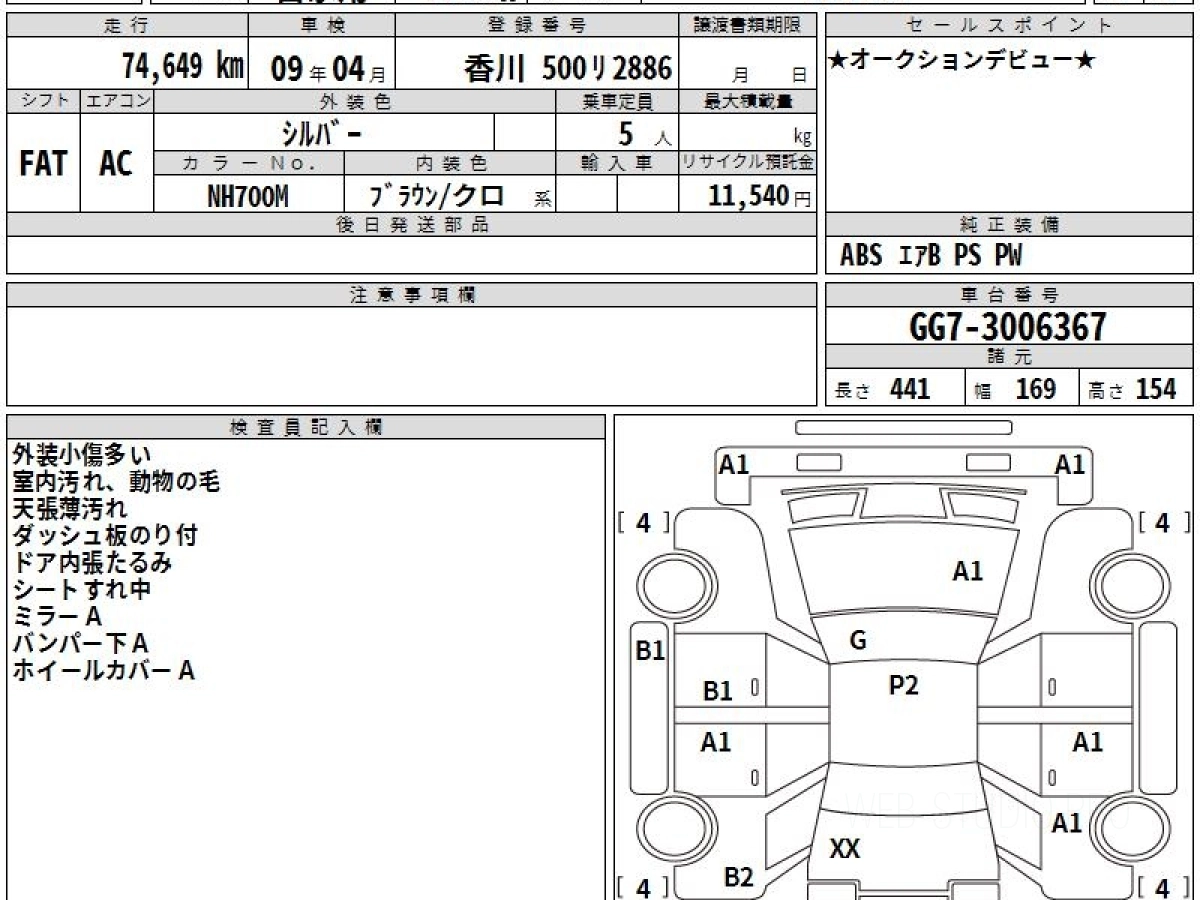The height and width of the screenshot is (900, 1200).
Task: Click the 幅 169 width value
Action: click(1015, 389)
